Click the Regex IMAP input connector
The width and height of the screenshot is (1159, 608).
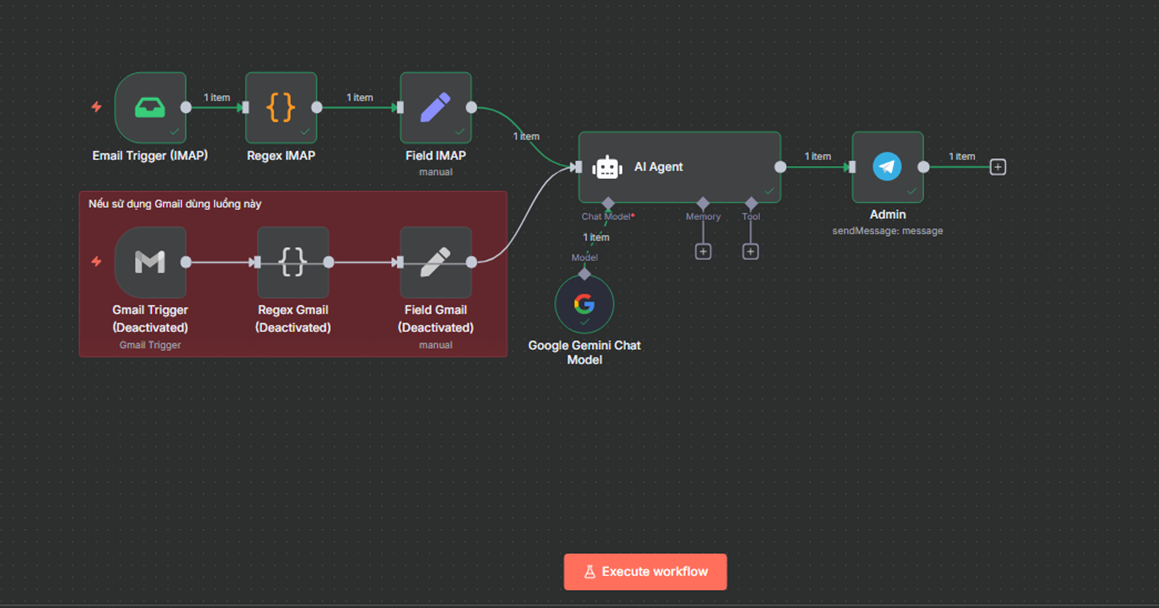pyautogui.click(x=245, y=108)
